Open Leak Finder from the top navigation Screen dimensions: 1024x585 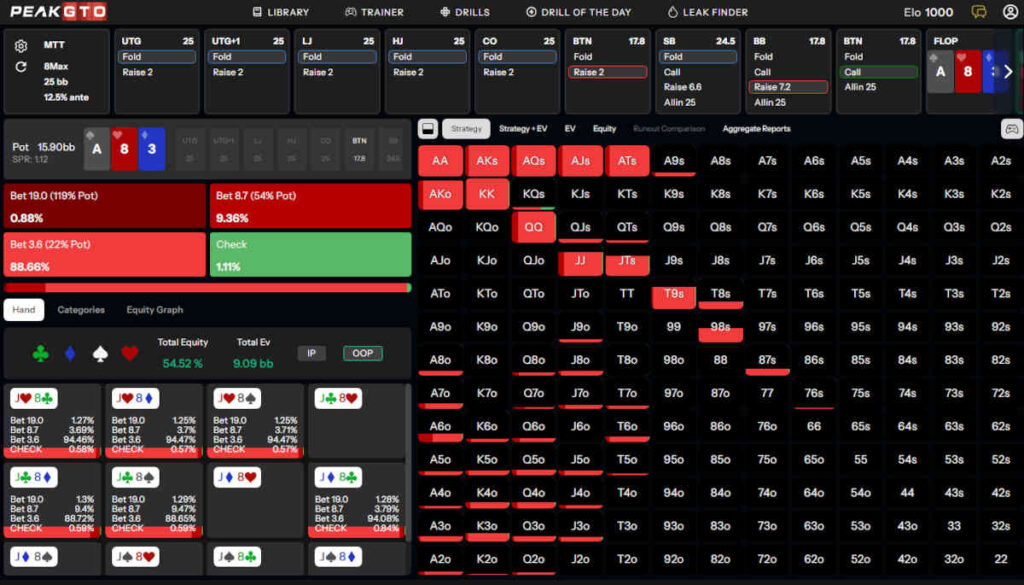(x=708, y=12)
